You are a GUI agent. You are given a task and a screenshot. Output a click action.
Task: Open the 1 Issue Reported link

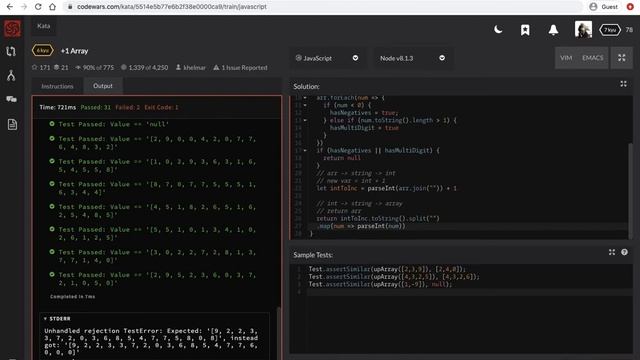pyautogui.click(x=240, y=67)
